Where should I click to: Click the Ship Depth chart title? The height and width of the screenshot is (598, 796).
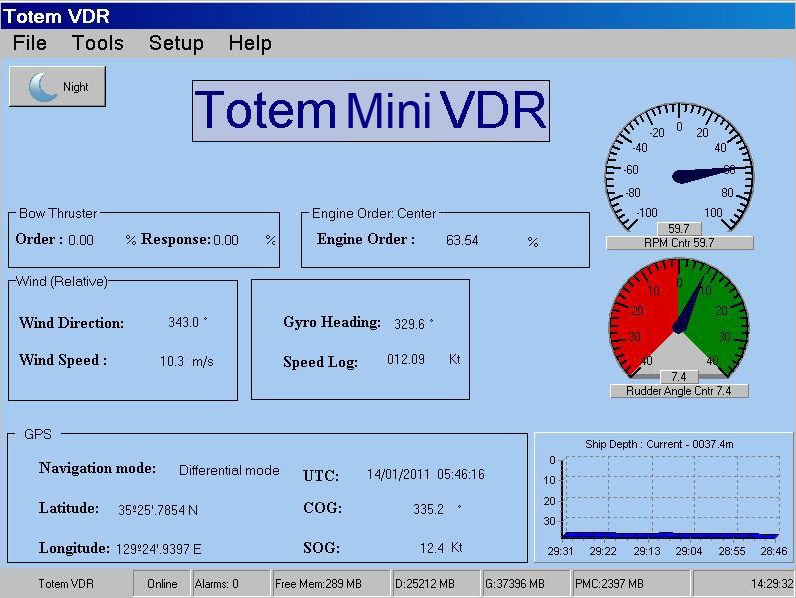(x=659, y=444)
